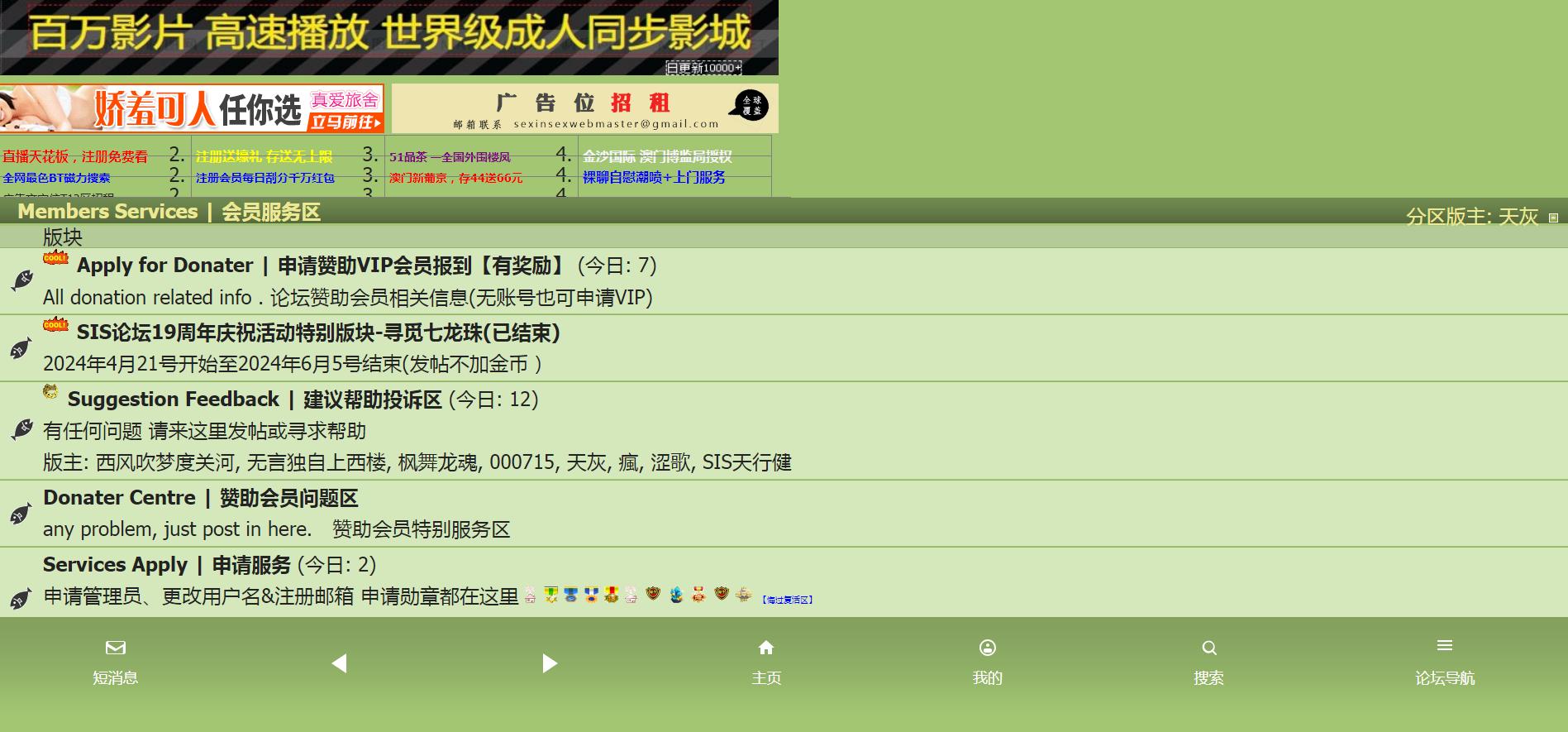
Task: Open section moderator 天灰 profile
Action: [1518, 217]
